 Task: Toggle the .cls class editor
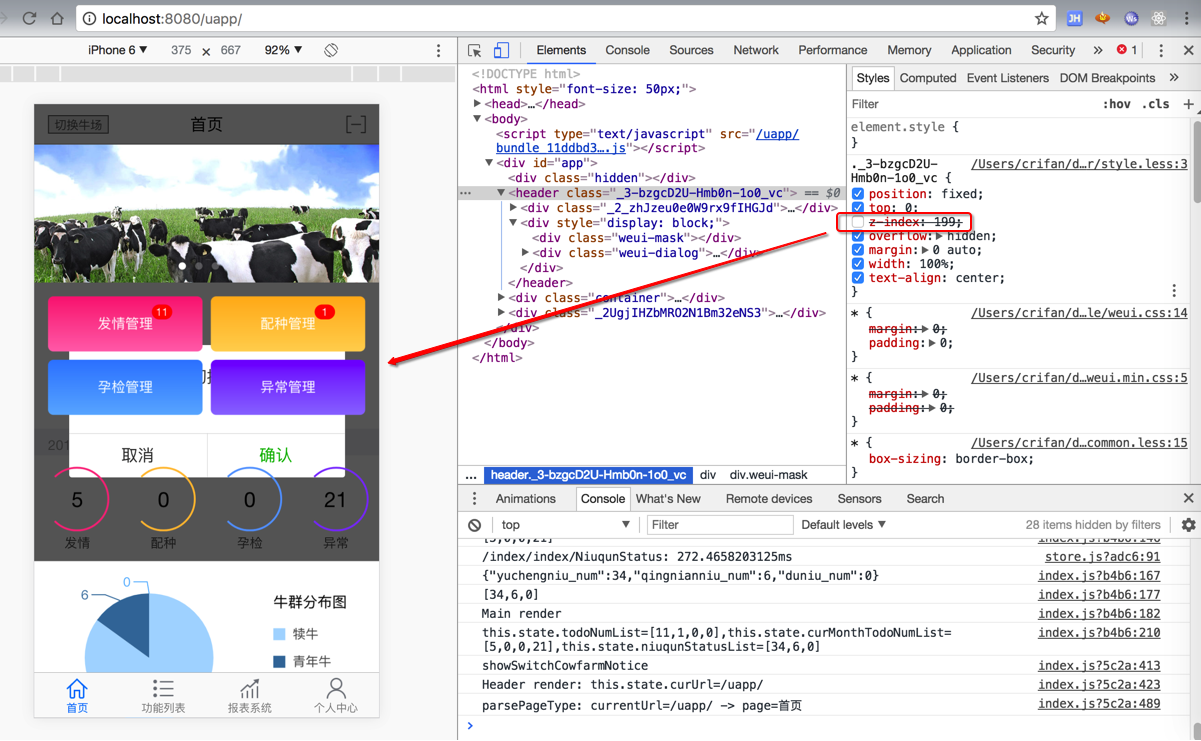(1157, 104)
